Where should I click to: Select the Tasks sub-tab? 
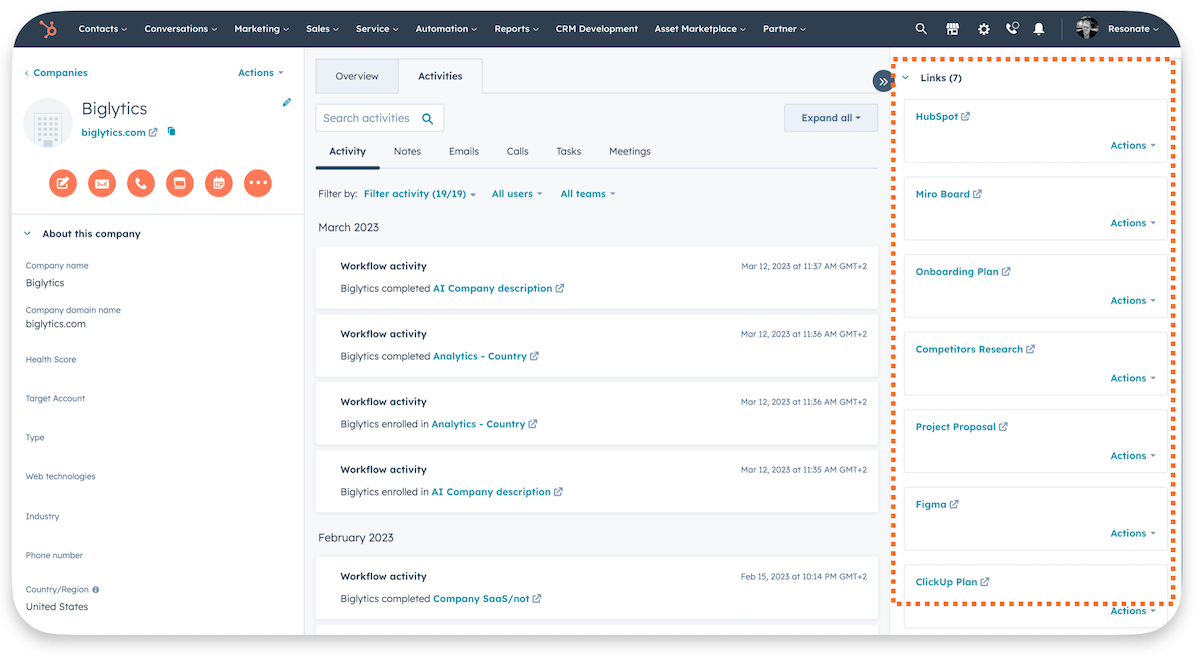tap(569, 151)
